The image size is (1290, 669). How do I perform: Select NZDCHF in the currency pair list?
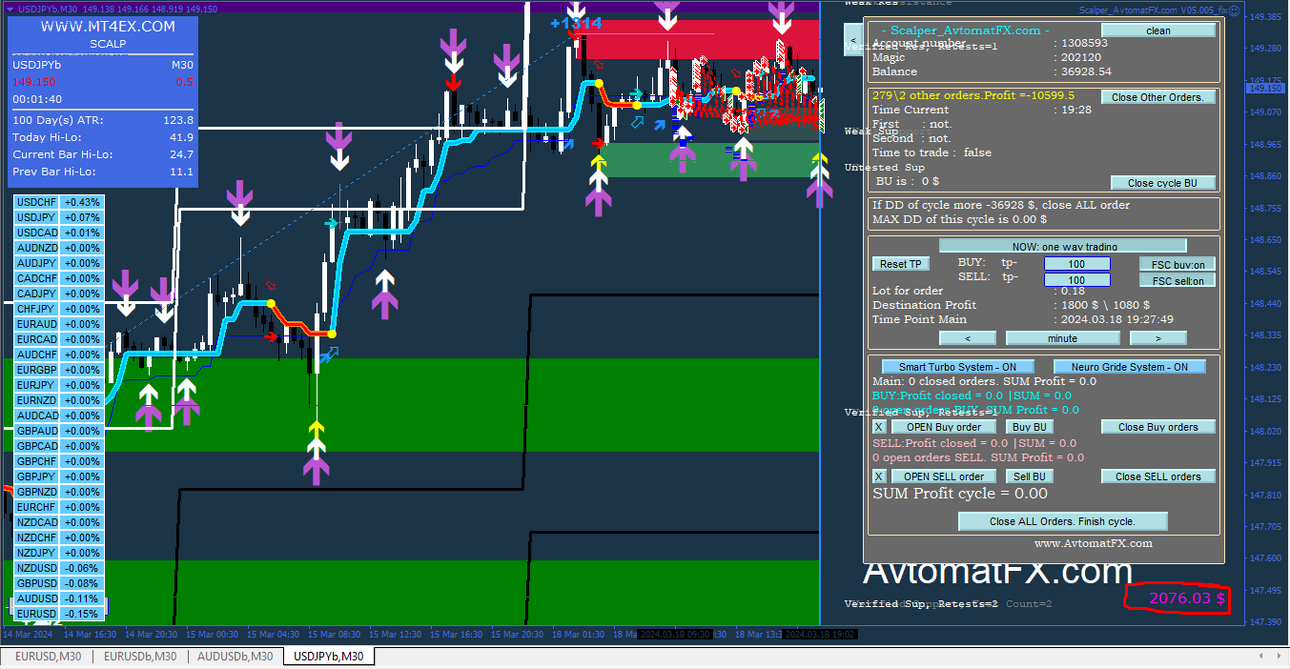pyautogui.click(x=37, y=538)
